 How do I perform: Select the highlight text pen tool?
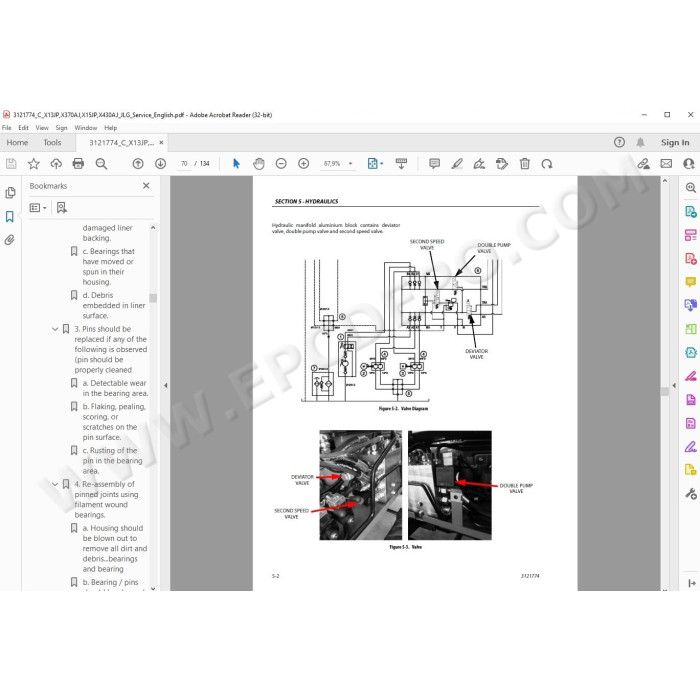click(x=457, y=164)
